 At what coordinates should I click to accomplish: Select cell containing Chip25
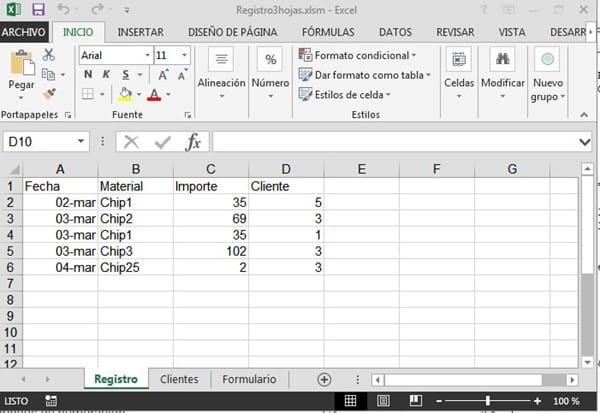pyautogui.click(x=135, y=268)
